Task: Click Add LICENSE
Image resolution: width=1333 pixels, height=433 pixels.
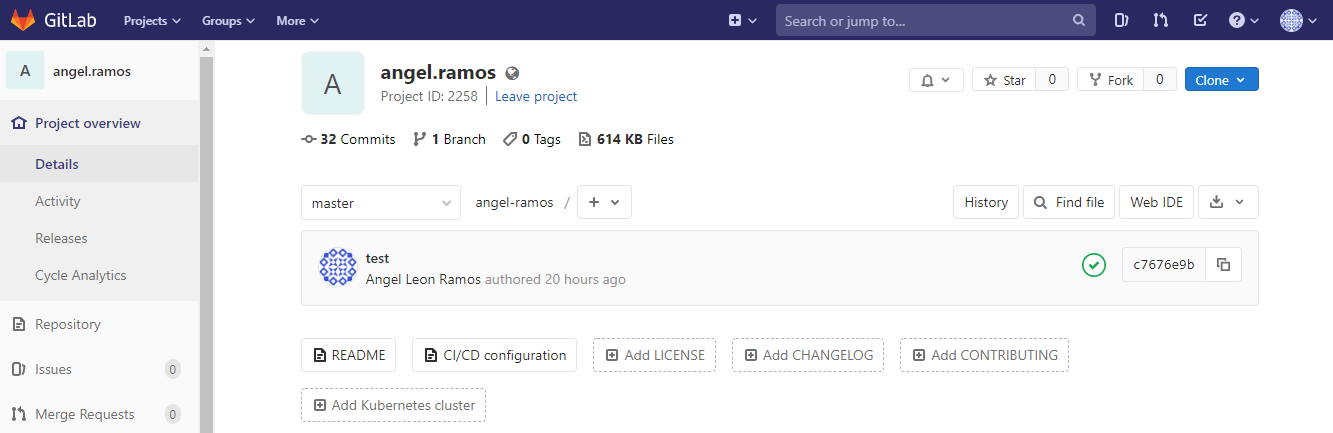Action: click(654, 355)
